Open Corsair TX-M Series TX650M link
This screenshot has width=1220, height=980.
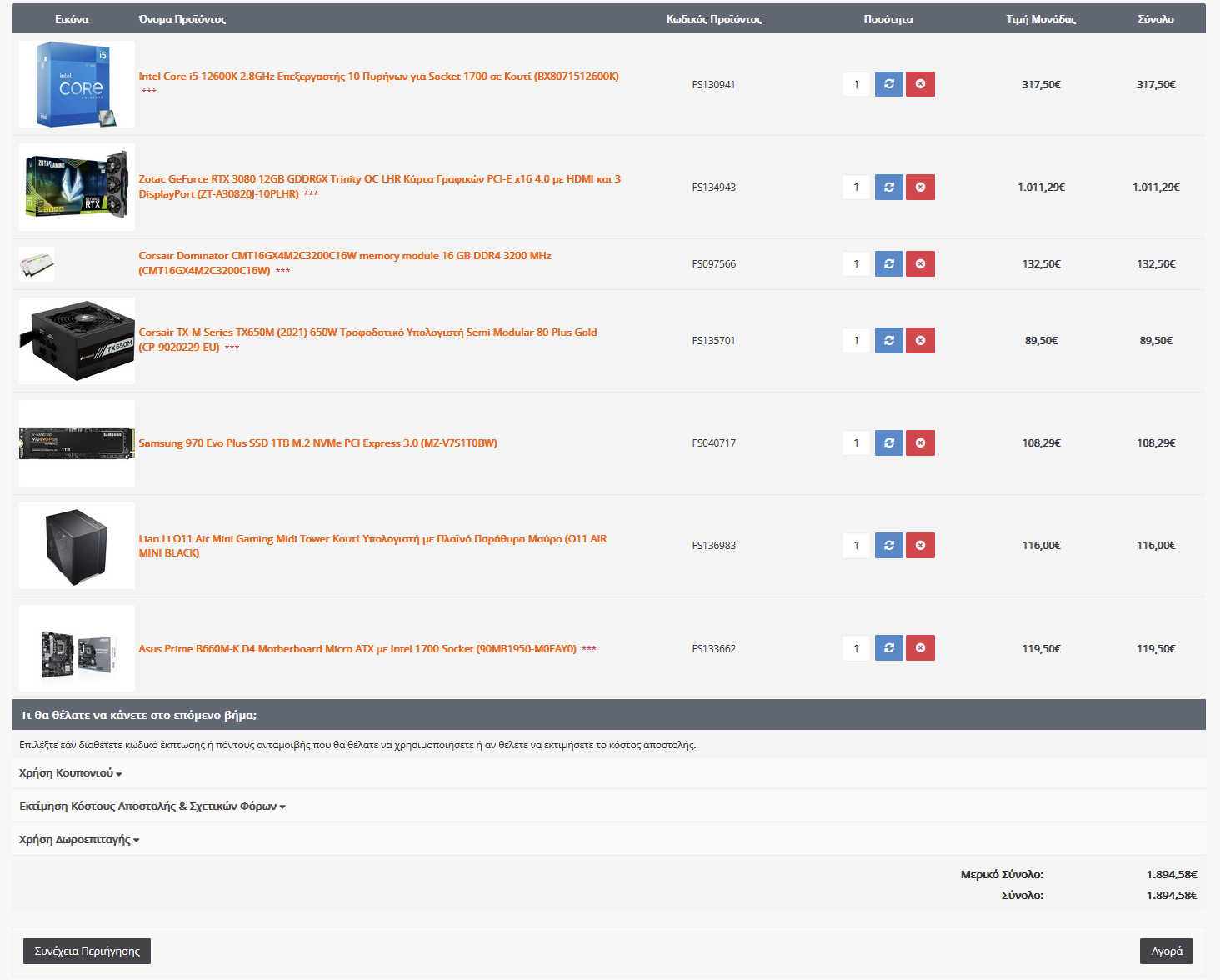pyautogui.click(x=367, y=339)
